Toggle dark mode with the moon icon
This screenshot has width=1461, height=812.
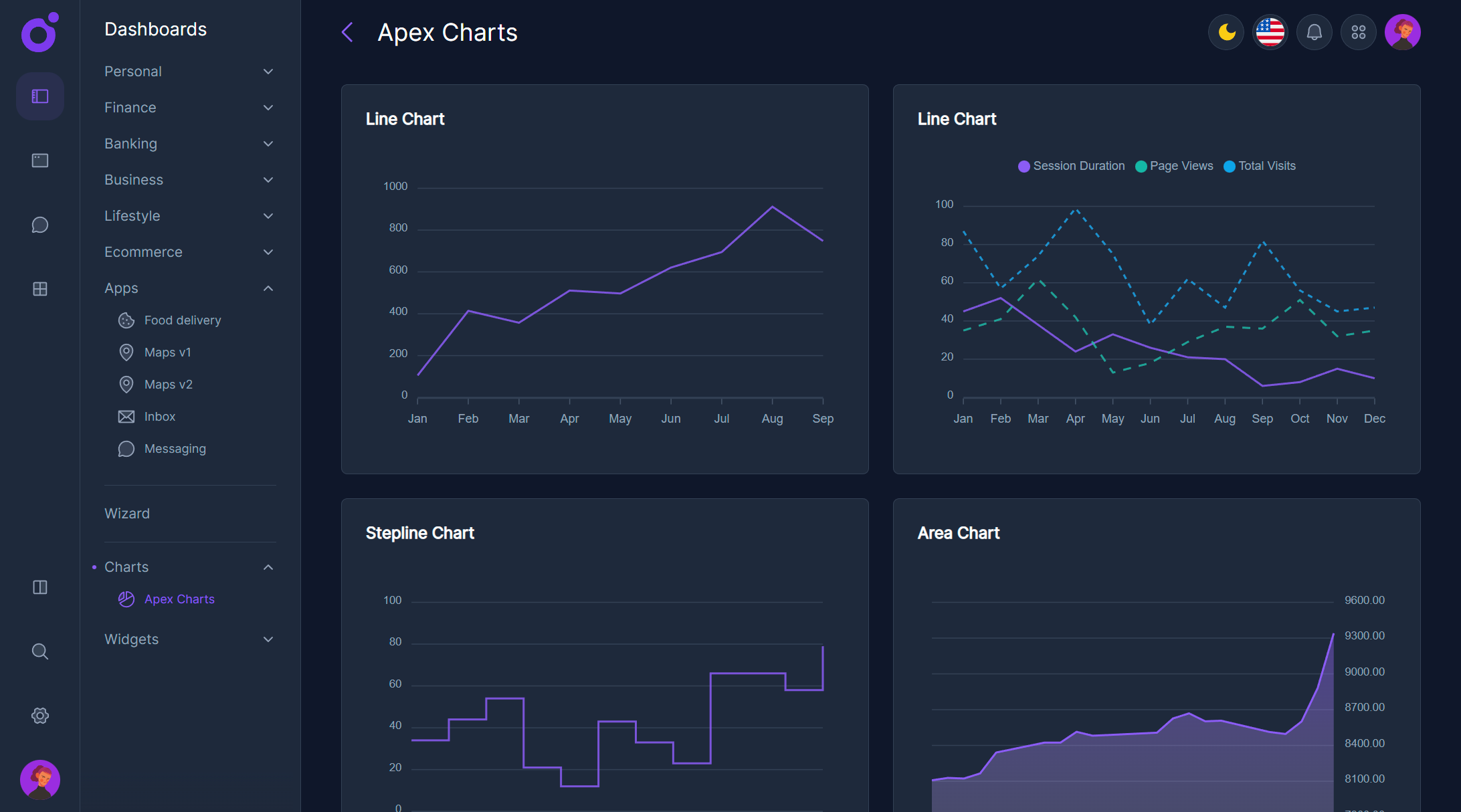pyautogui.click(x=1226, y=31)
